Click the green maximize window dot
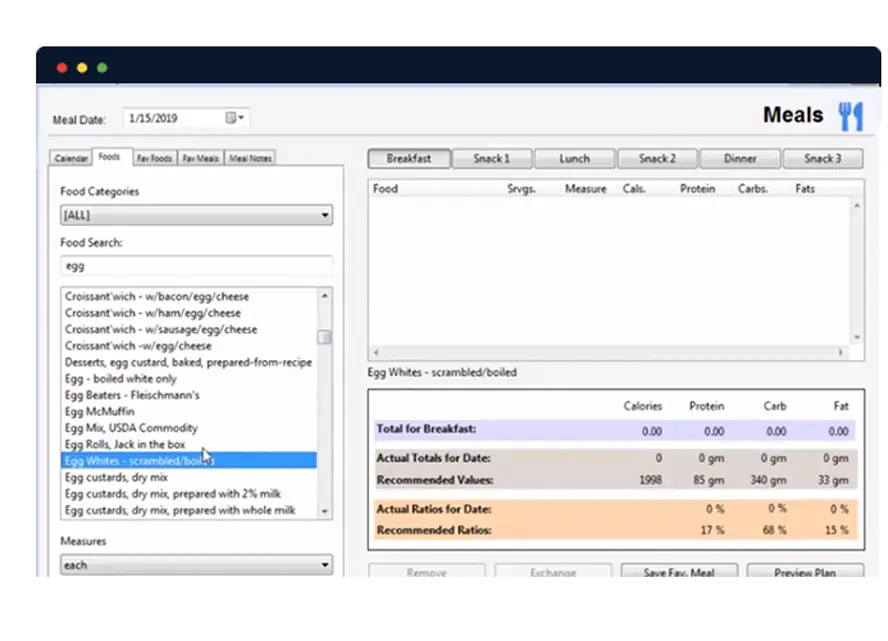This screenshot has width=888, height=641. coord(102,68)
